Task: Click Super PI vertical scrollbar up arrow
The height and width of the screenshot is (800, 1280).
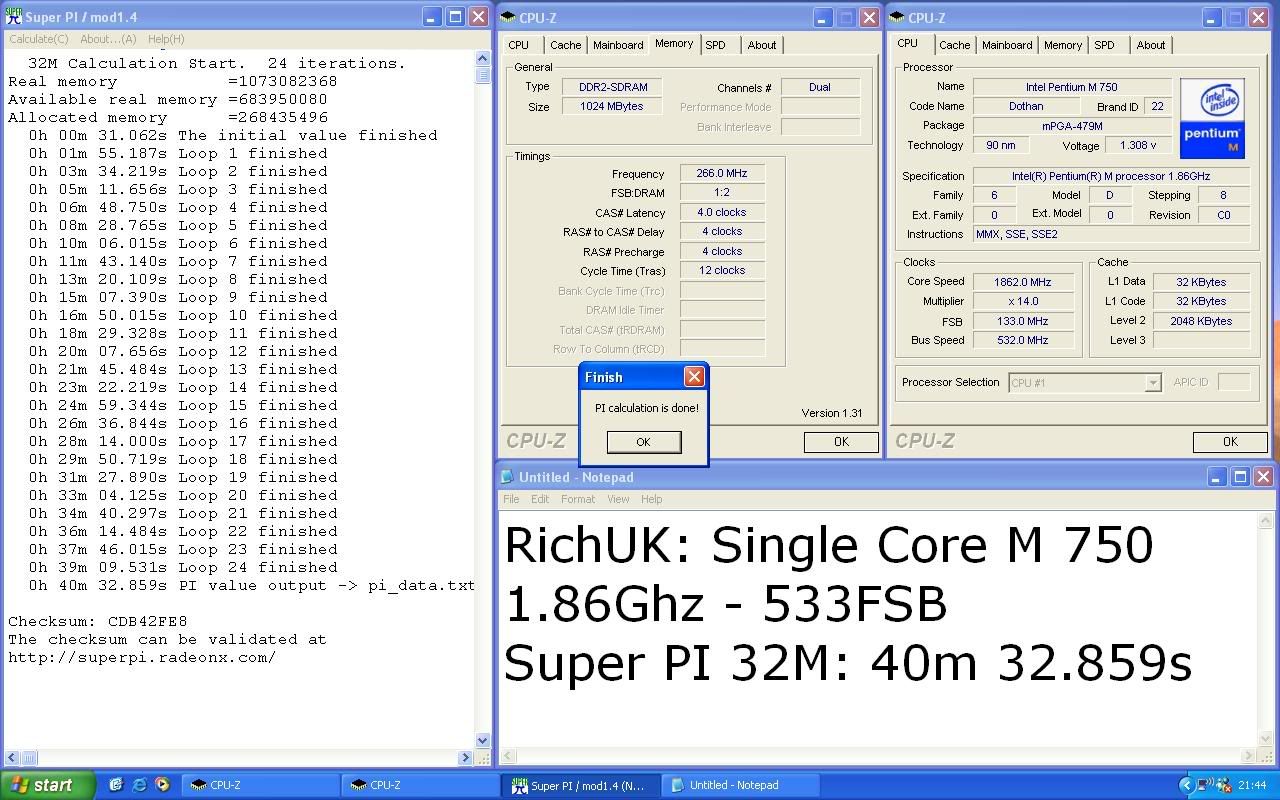Action: pyautogui.click(x=483, y=58)
